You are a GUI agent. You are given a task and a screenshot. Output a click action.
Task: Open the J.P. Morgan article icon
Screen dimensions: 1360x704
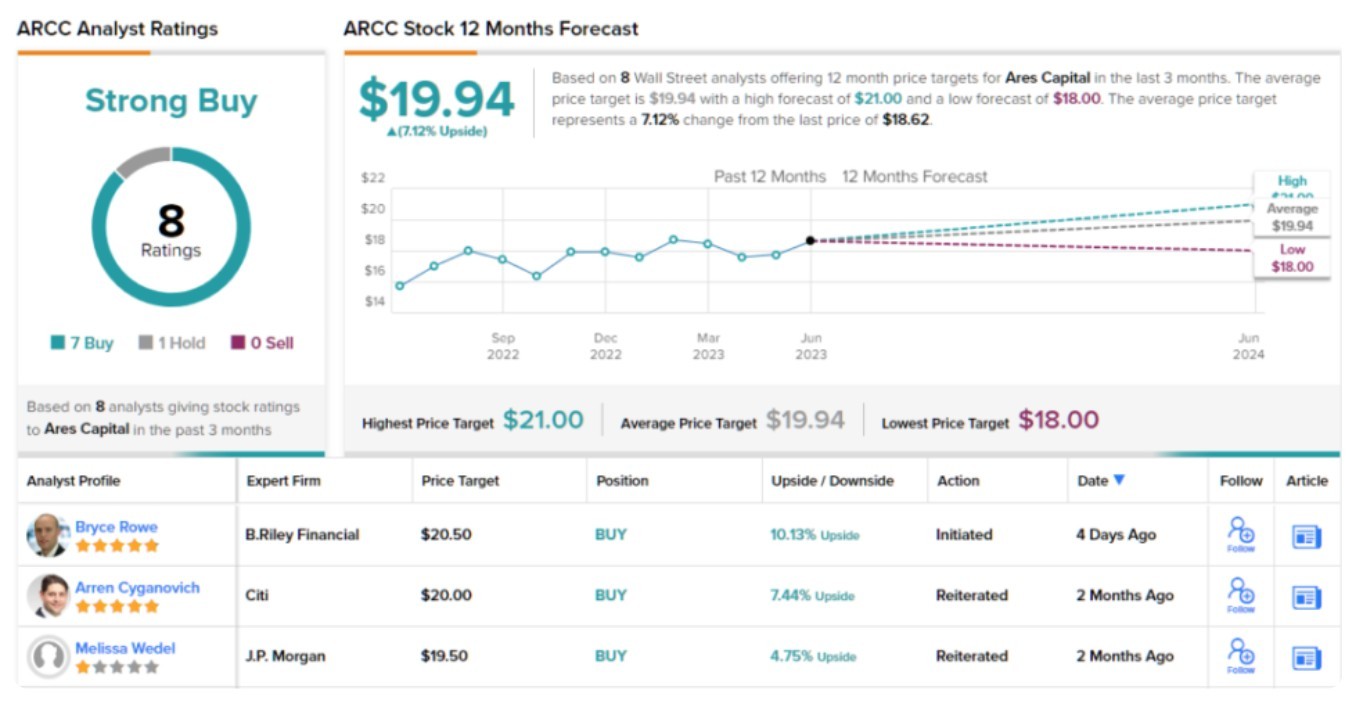(x=1306, y=658)
